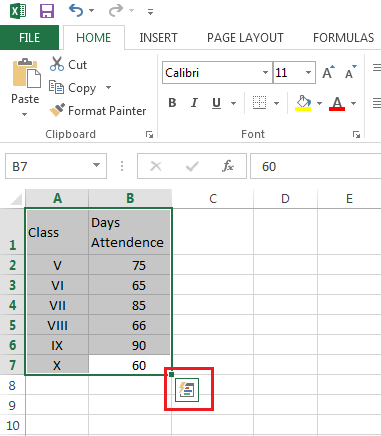381x436 pixels.
Task: Open the Font settings dialog launcher
Action: click(x=357, y=134)
